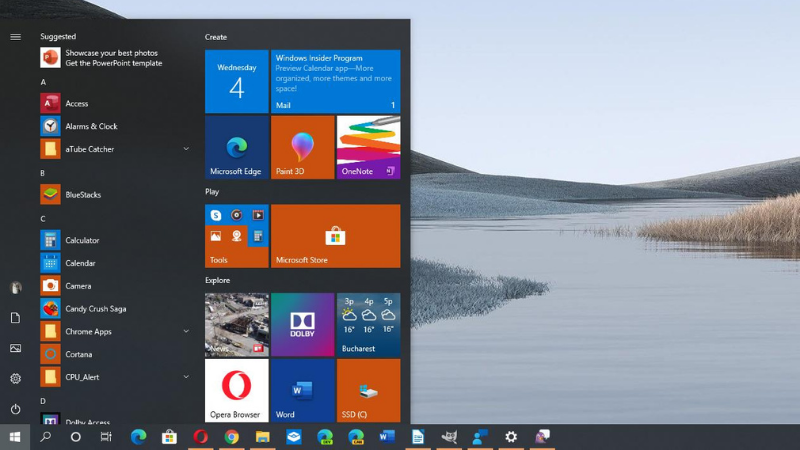
Task: Open the SSD (C) drive tile
Action: (368, 390)
